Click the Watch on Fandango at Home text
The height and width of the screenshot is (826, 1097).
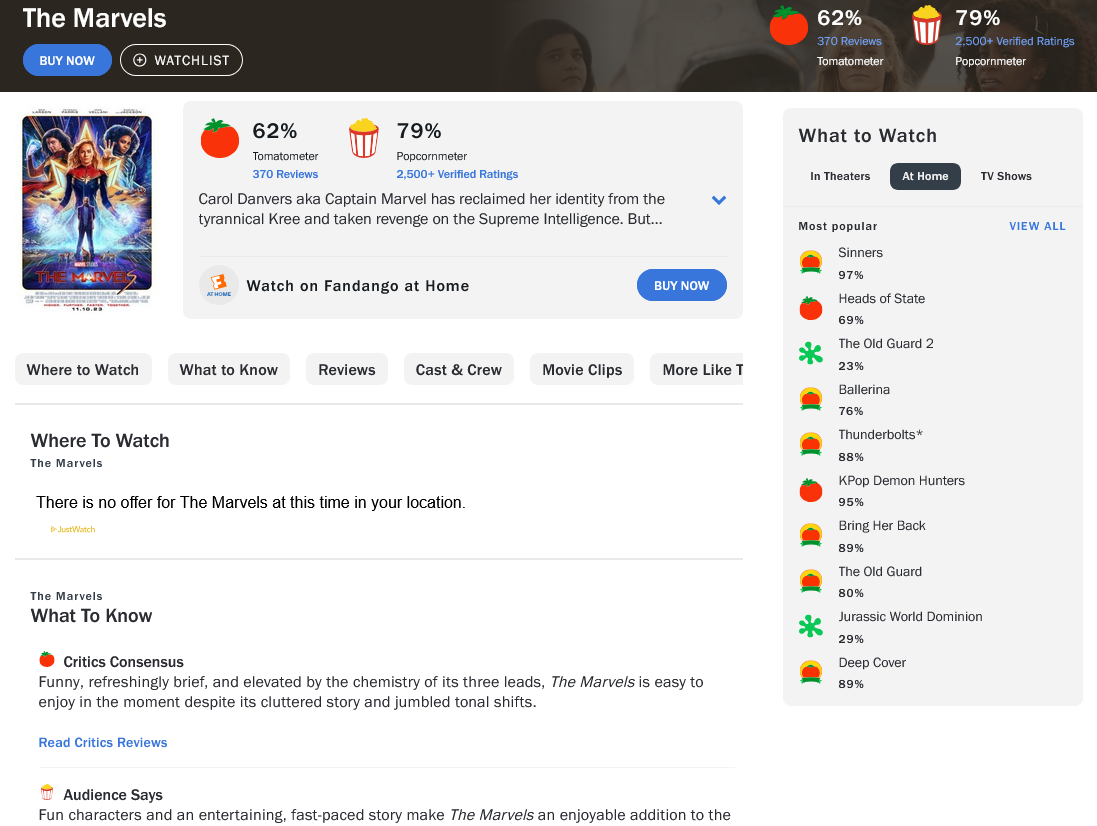coord(358,285)
